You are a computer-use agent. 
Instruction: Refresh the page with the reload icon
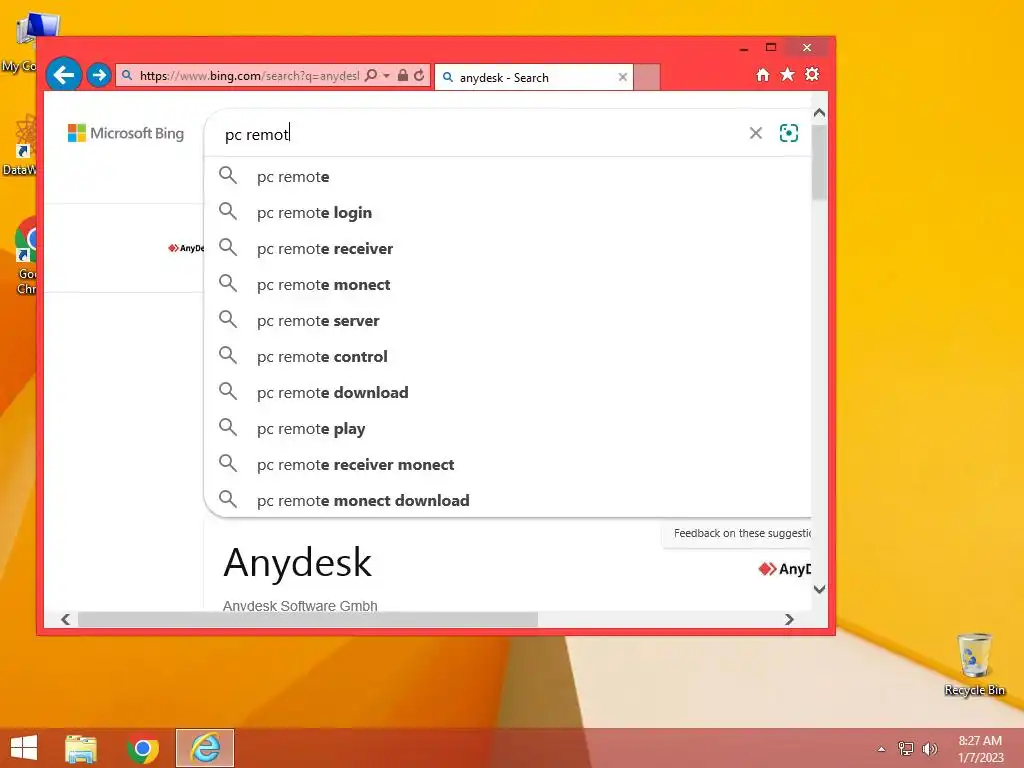coord(419,76)
